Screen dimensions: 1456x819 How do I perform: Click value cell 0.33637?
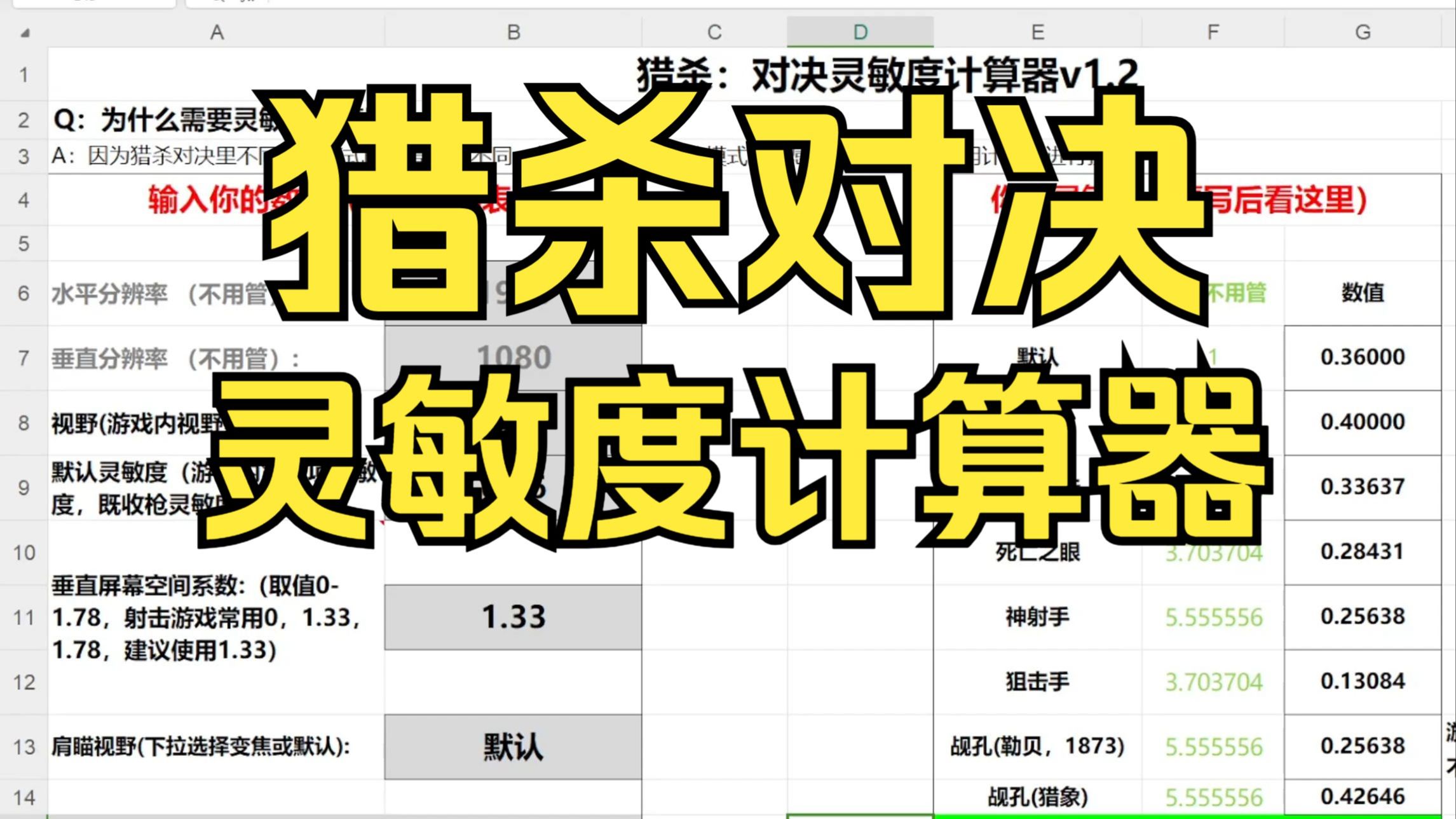pos(1363,488)
